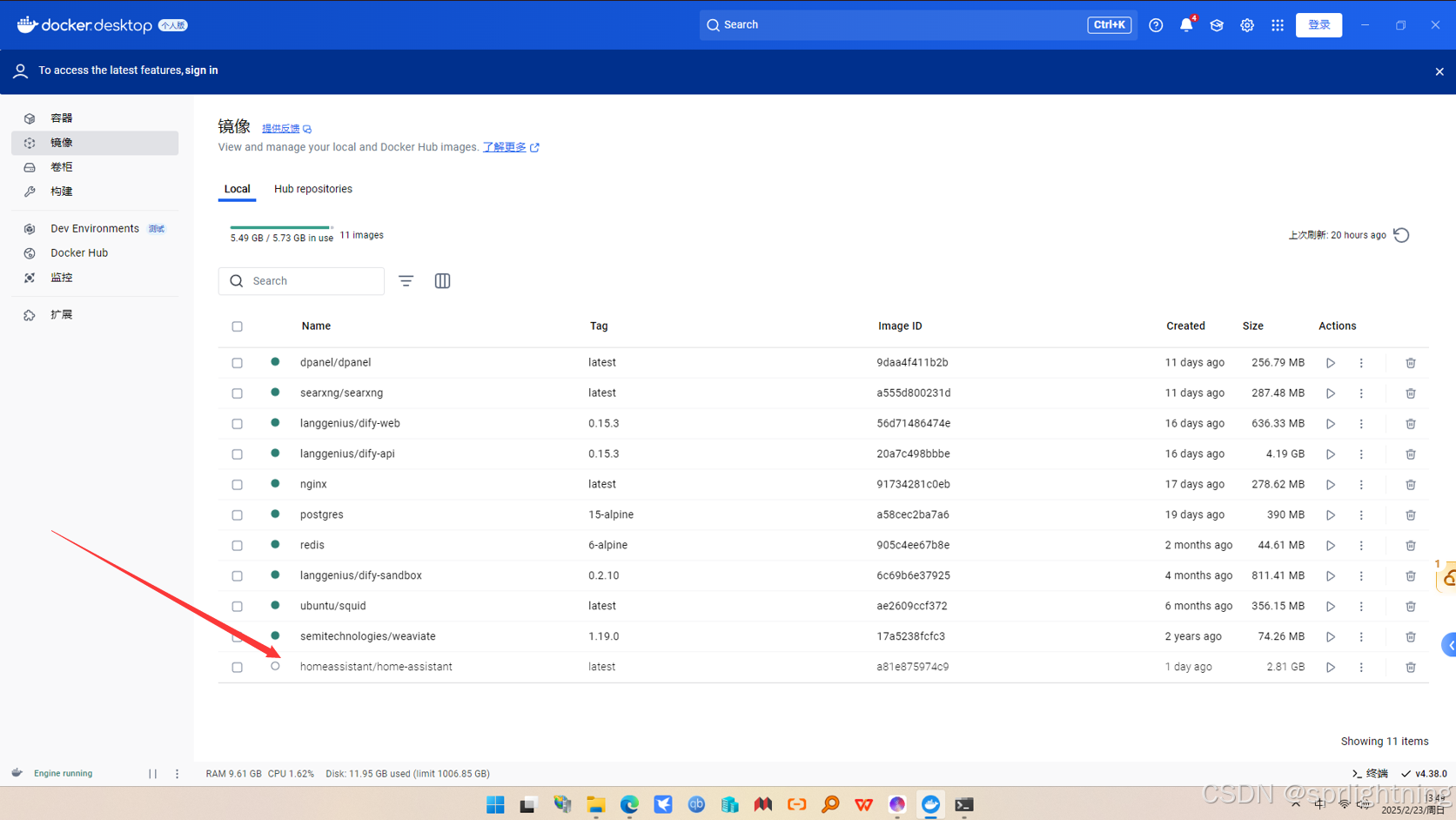Run the redis image

1331,546
